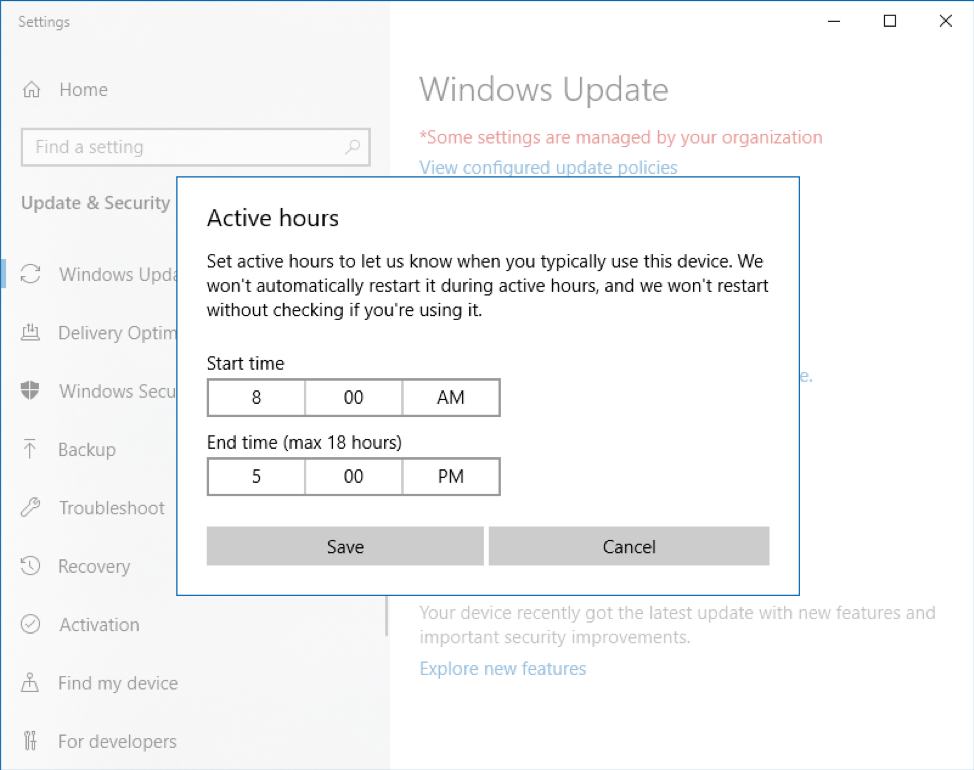
Task: Click the Find my device icon
Action: (x=31, y=683)
